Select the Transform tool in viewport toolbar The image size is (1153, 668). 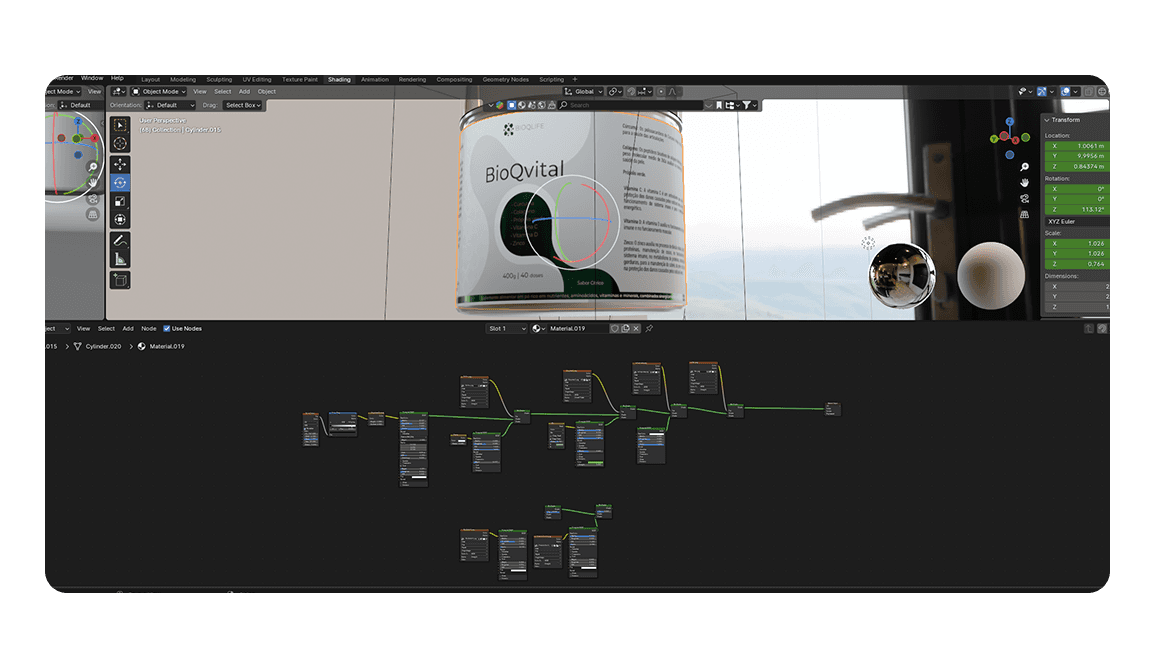120,219
